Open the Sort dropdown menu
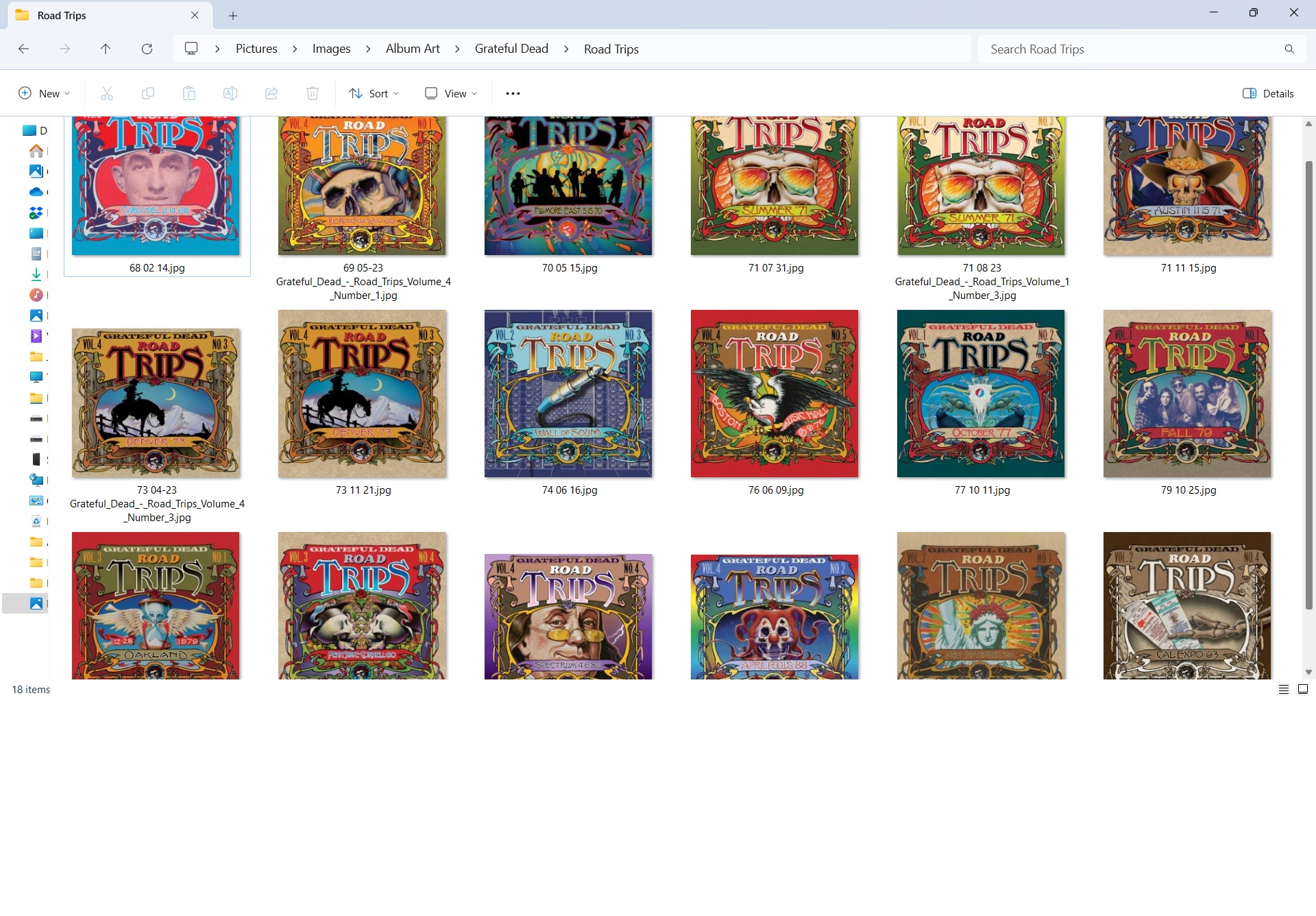This screenshot has width=1316, height=916. 374,93
